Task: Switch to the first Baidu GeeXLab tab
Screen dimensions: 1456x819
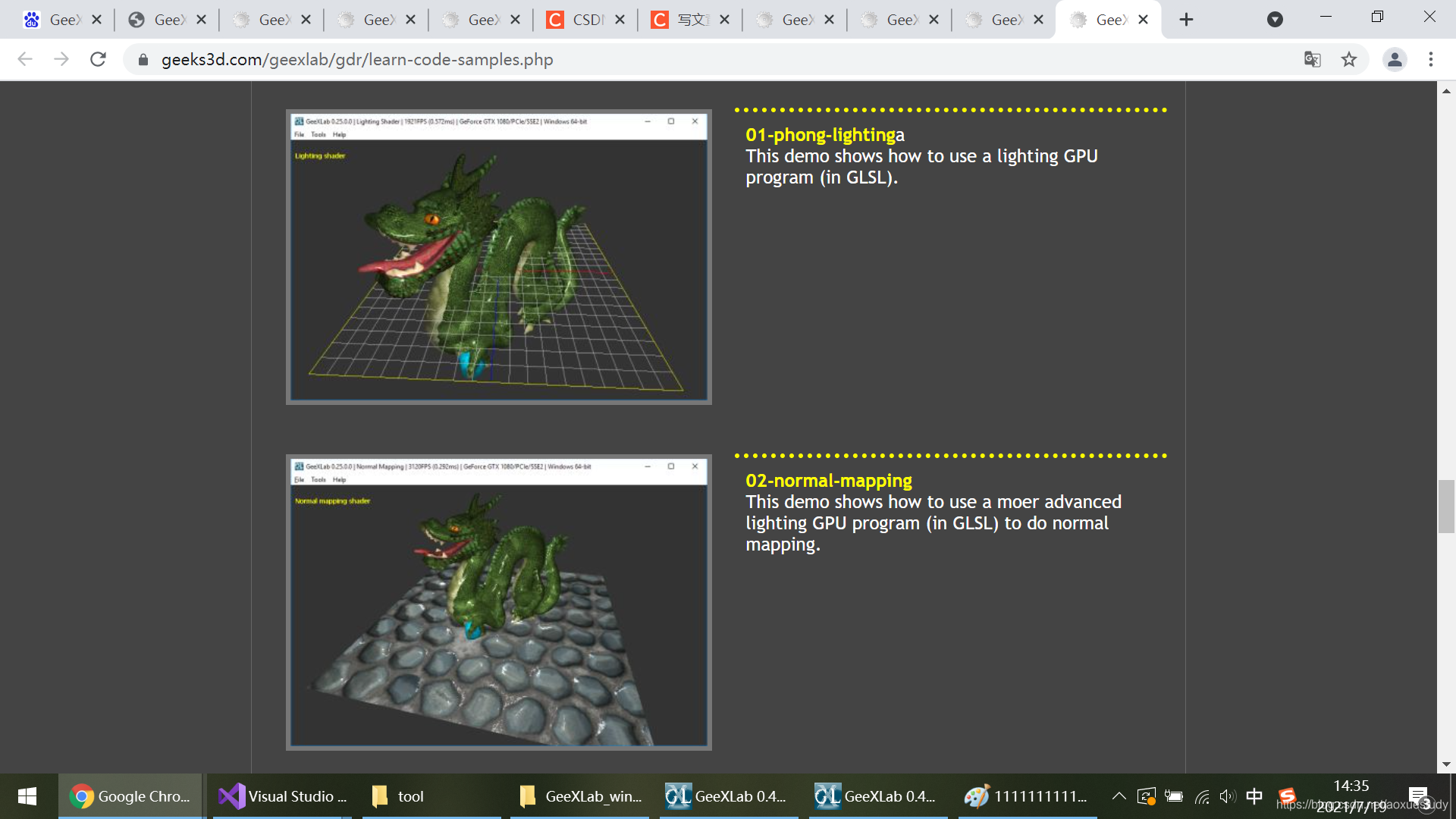Action: [x=61, y=20]
